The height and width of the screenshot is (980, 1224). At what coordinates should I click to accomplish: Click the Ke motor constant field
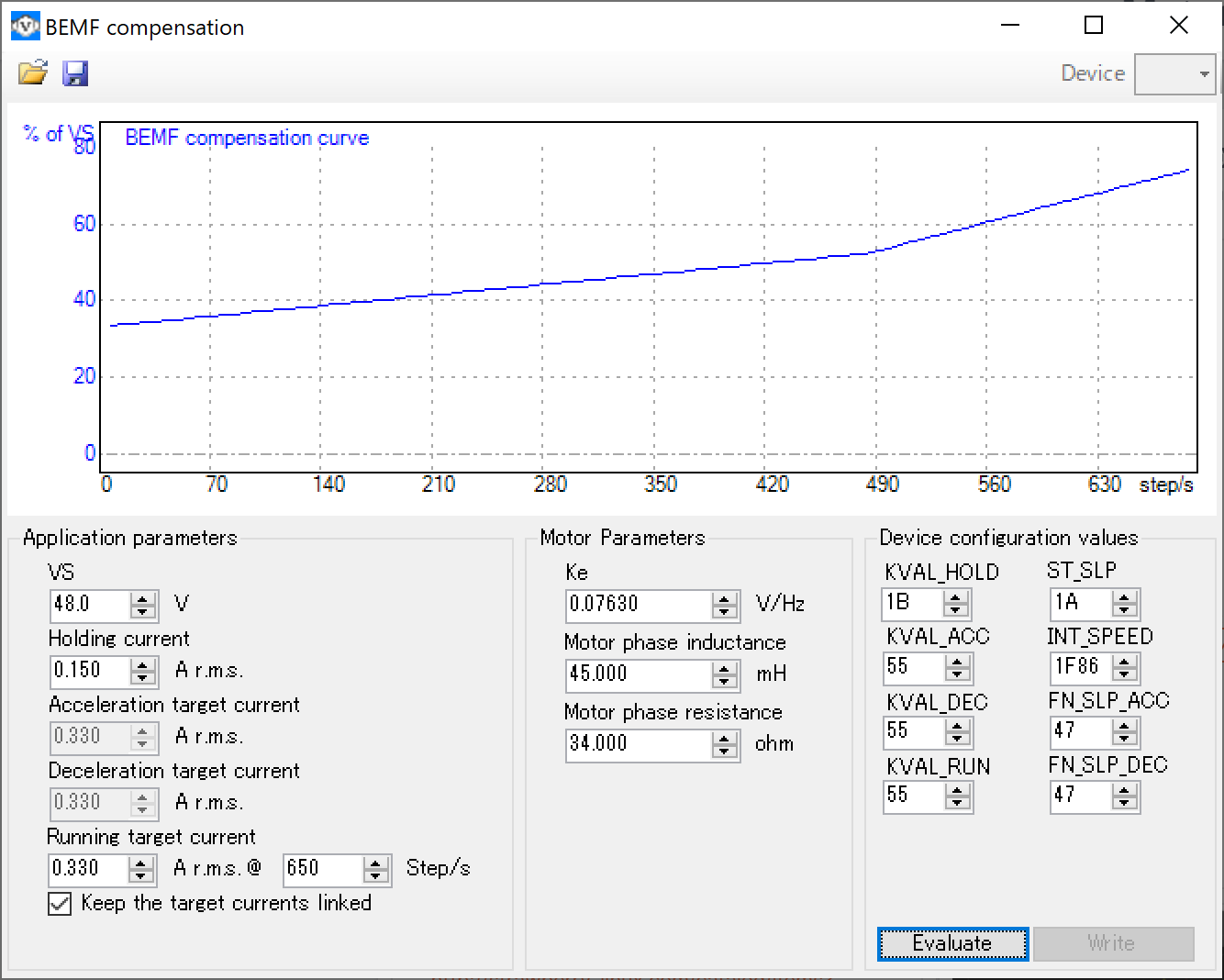[x=639, y=605]
